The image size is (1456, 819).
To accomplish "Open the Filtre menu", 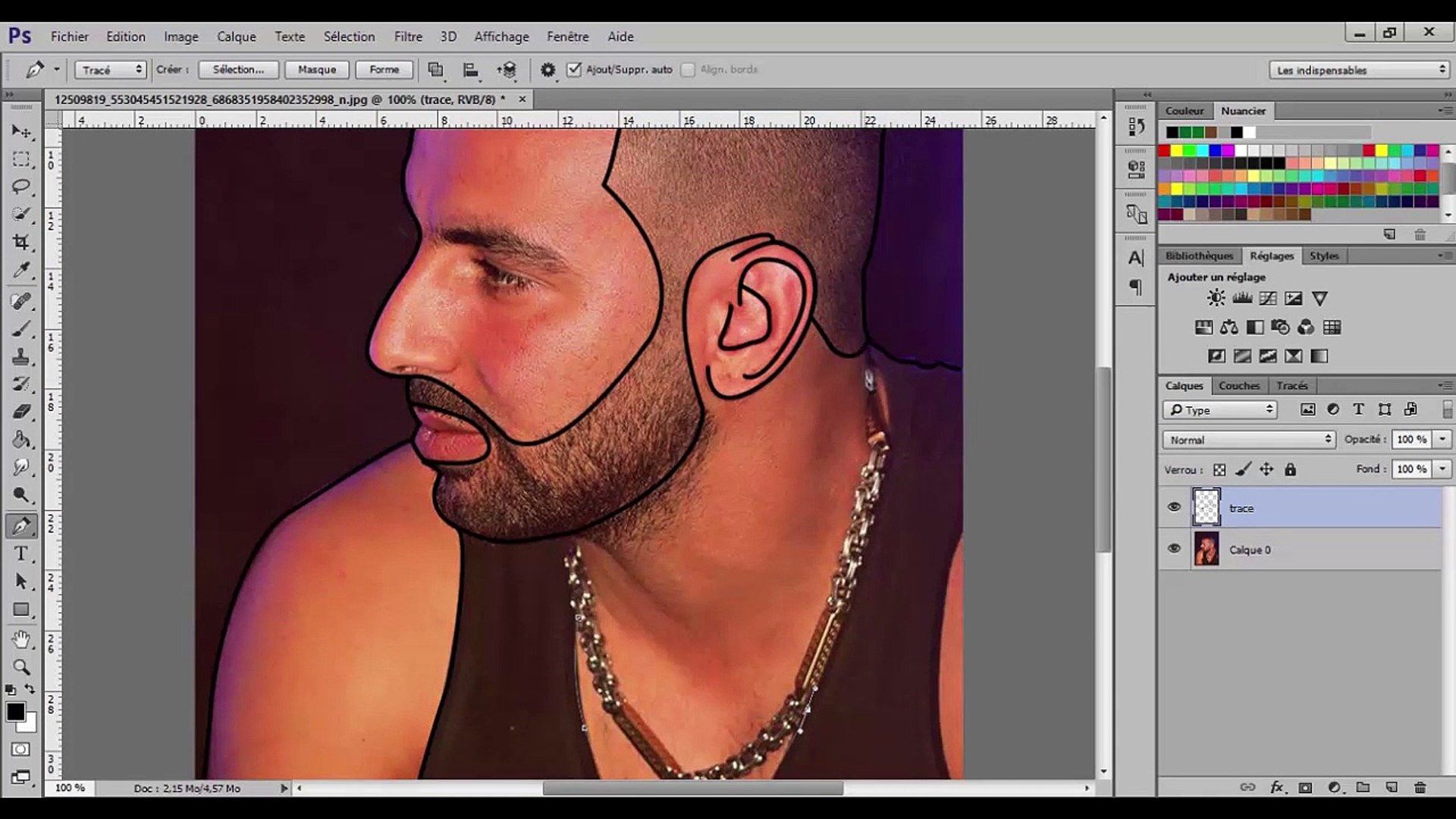I will pos(407,36).
